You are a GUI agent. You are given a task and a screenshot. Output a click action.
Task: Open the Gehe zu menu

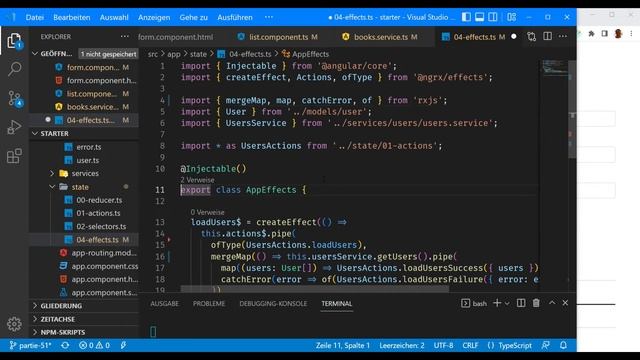193,17
